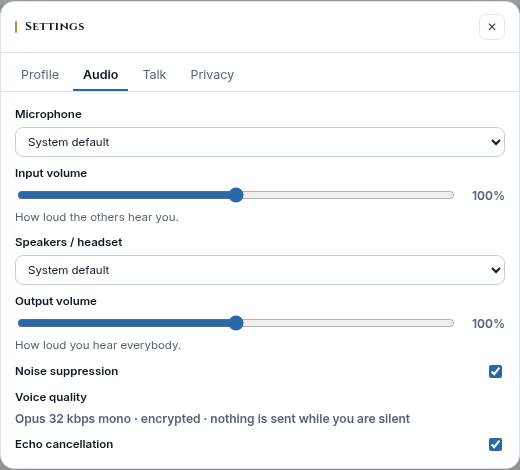Screen dimensions: 520x470
Task: Close the Settings dialog with the X
Action: (x=492, y=27)
